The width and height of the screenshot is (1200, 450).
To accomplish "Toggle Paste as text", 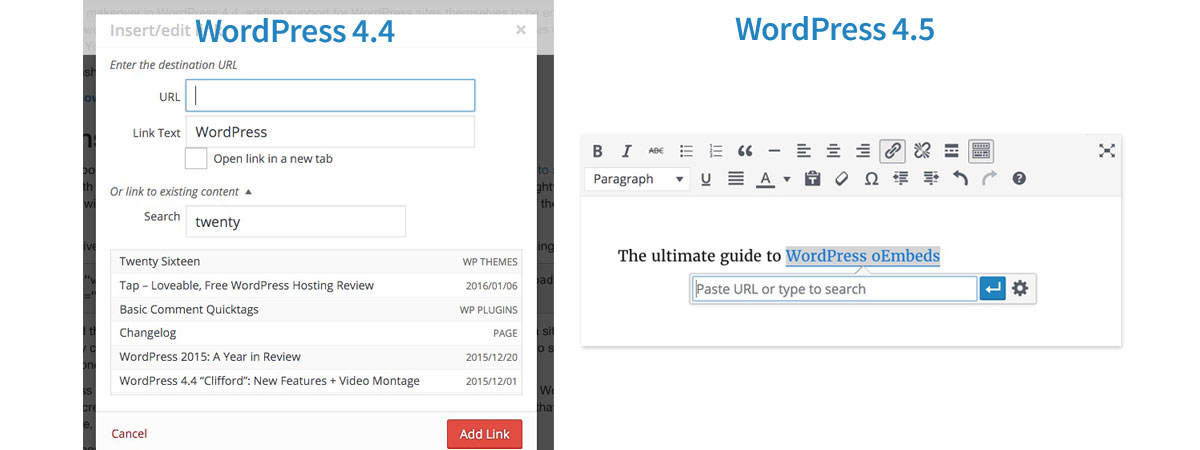I will click(812, 179).
